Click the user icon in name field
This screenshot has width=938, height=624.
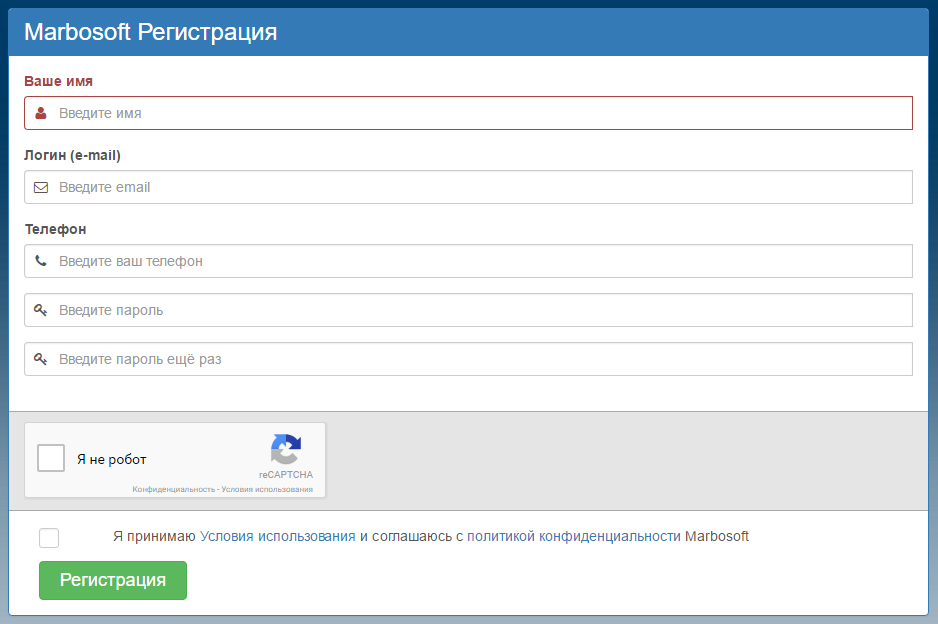point(41,113)
